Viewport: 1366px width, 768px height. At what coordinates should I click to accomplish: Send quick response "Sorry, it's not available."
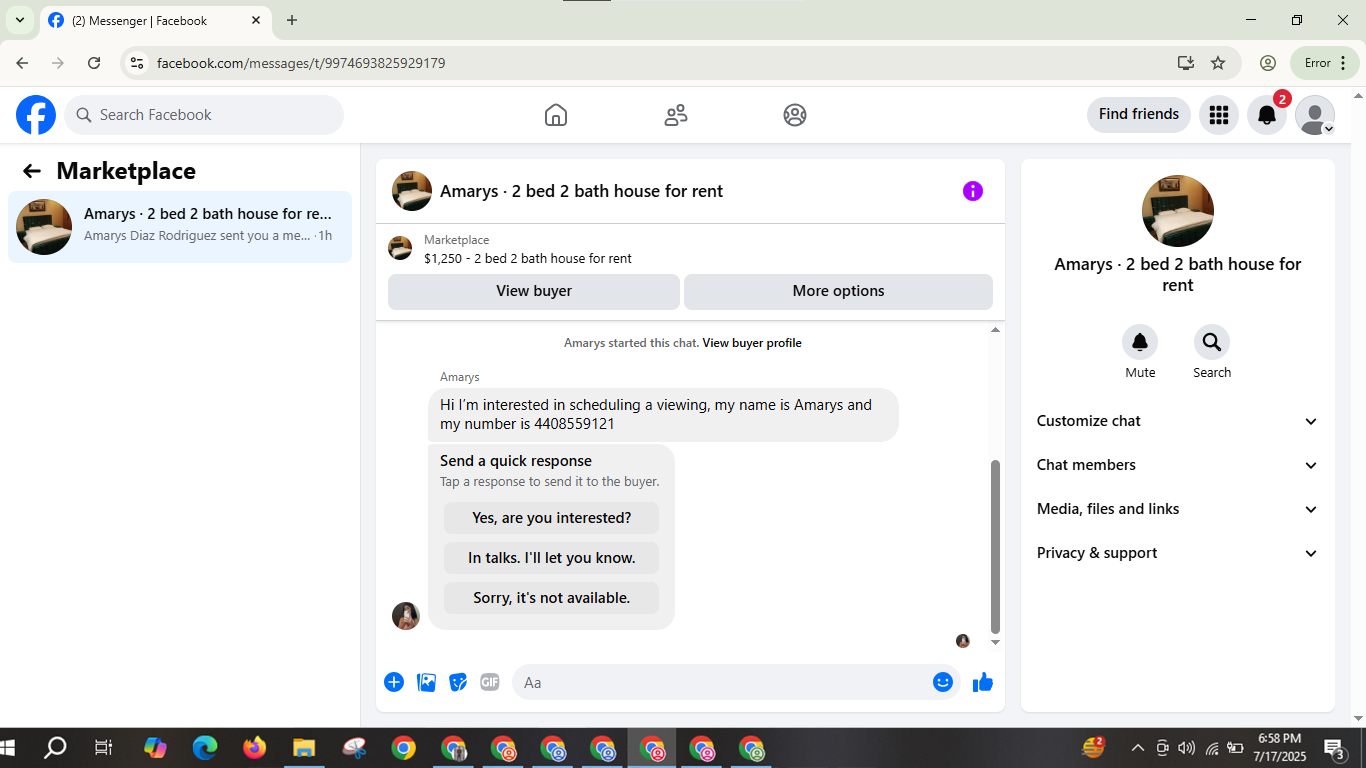tap(552, 598)
